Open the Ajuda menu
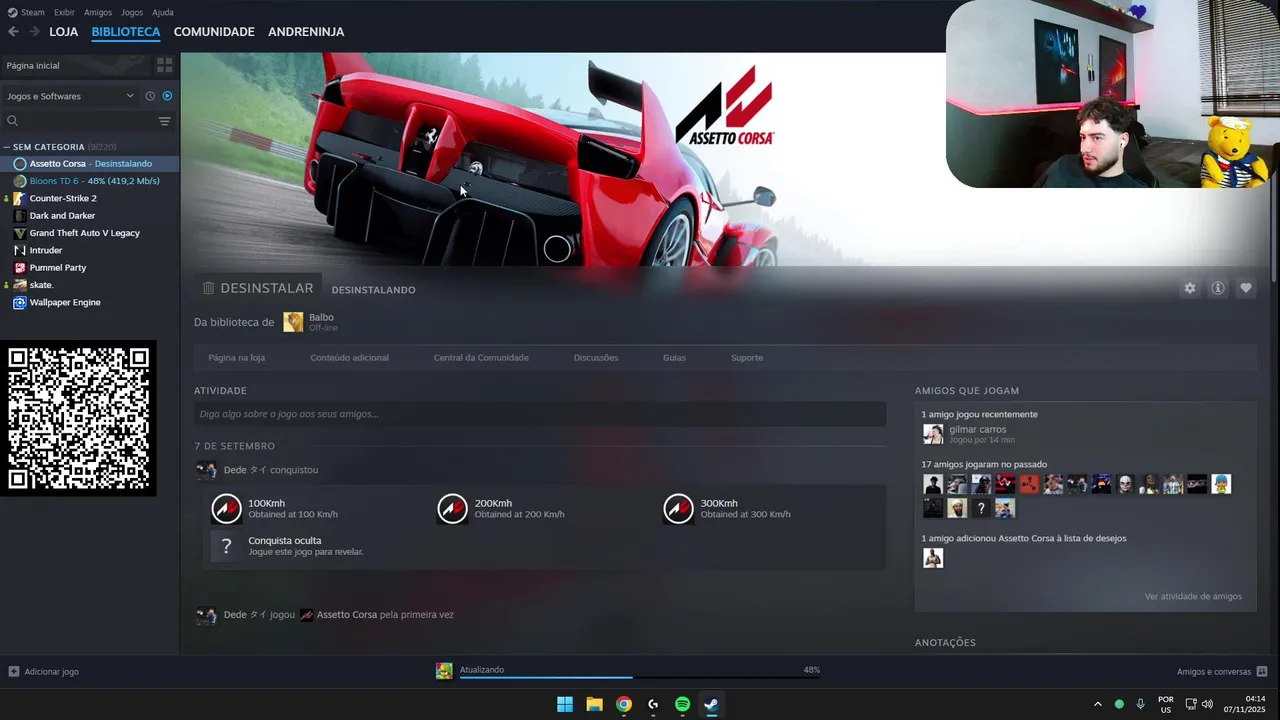Screen dimensions: 1280x720 [x=162, y=12]
